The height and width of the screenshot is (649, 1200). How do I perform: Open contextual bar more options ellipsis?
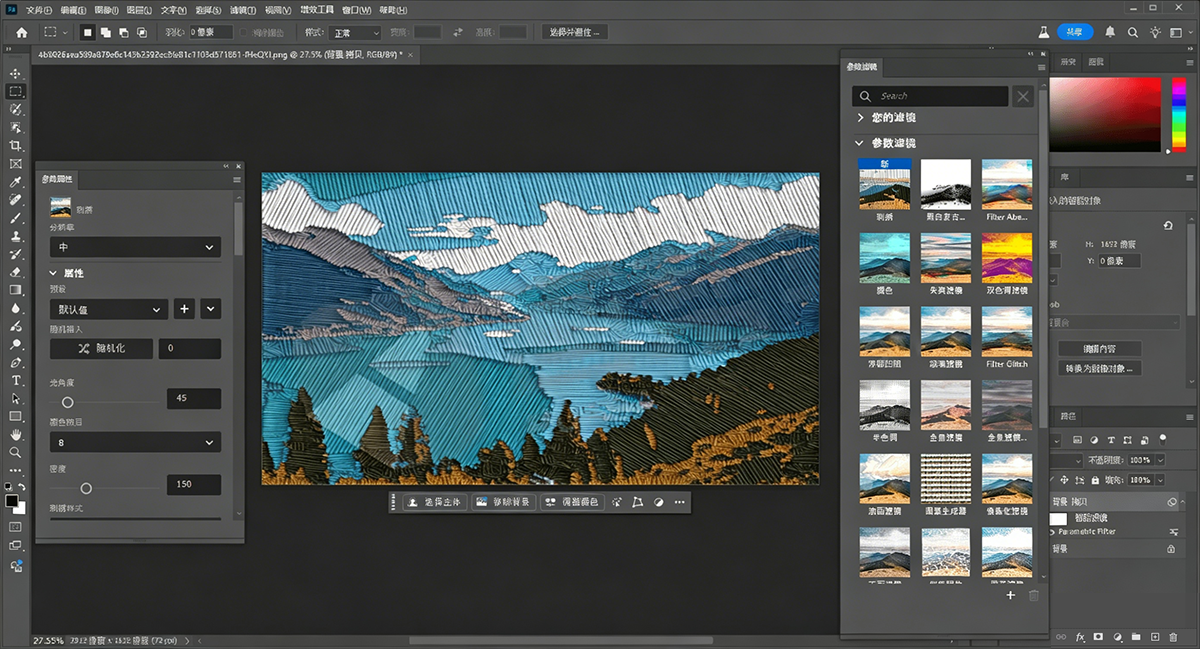tap(680, 502)
